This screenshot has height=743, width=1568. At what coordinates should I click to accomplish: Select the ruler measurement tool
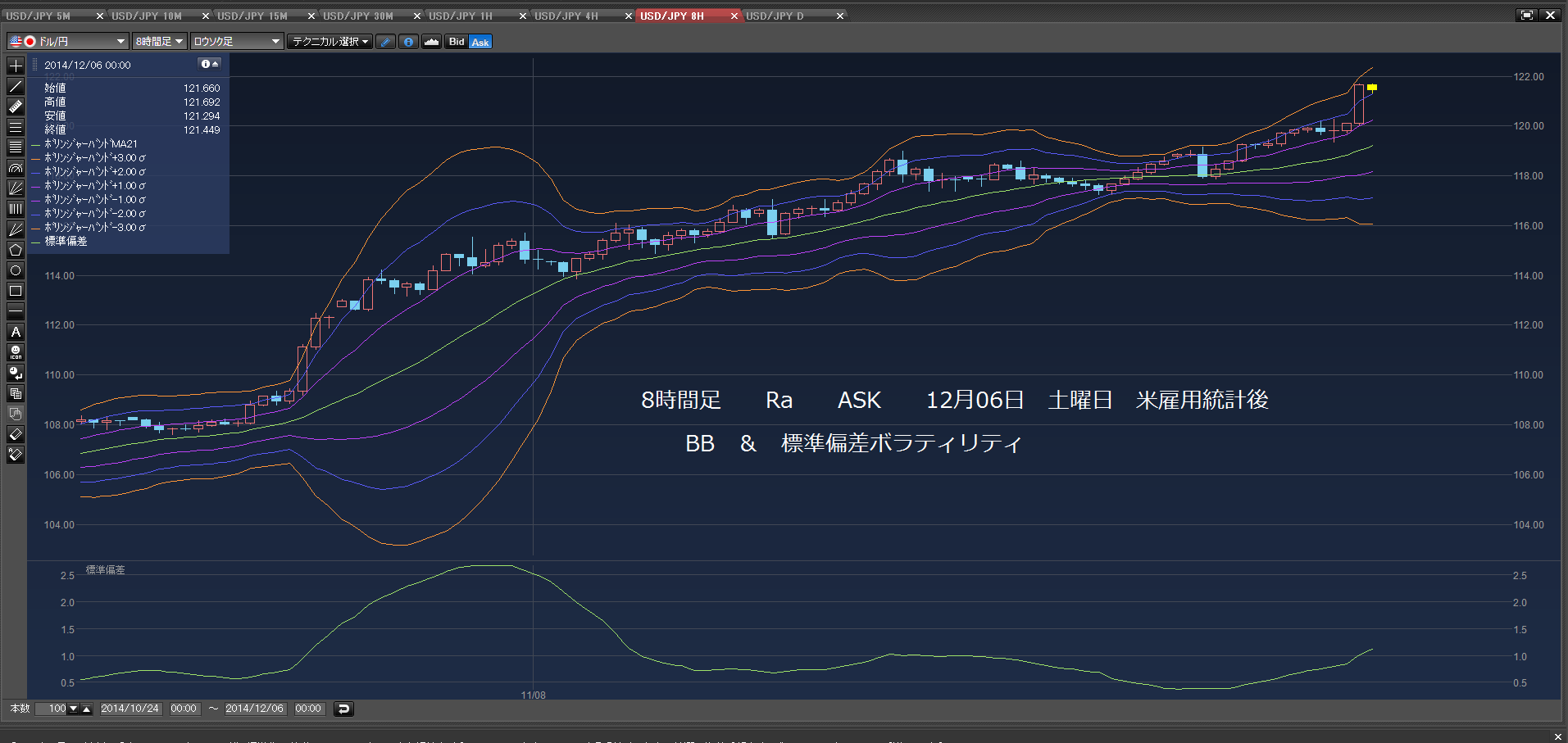16,106
